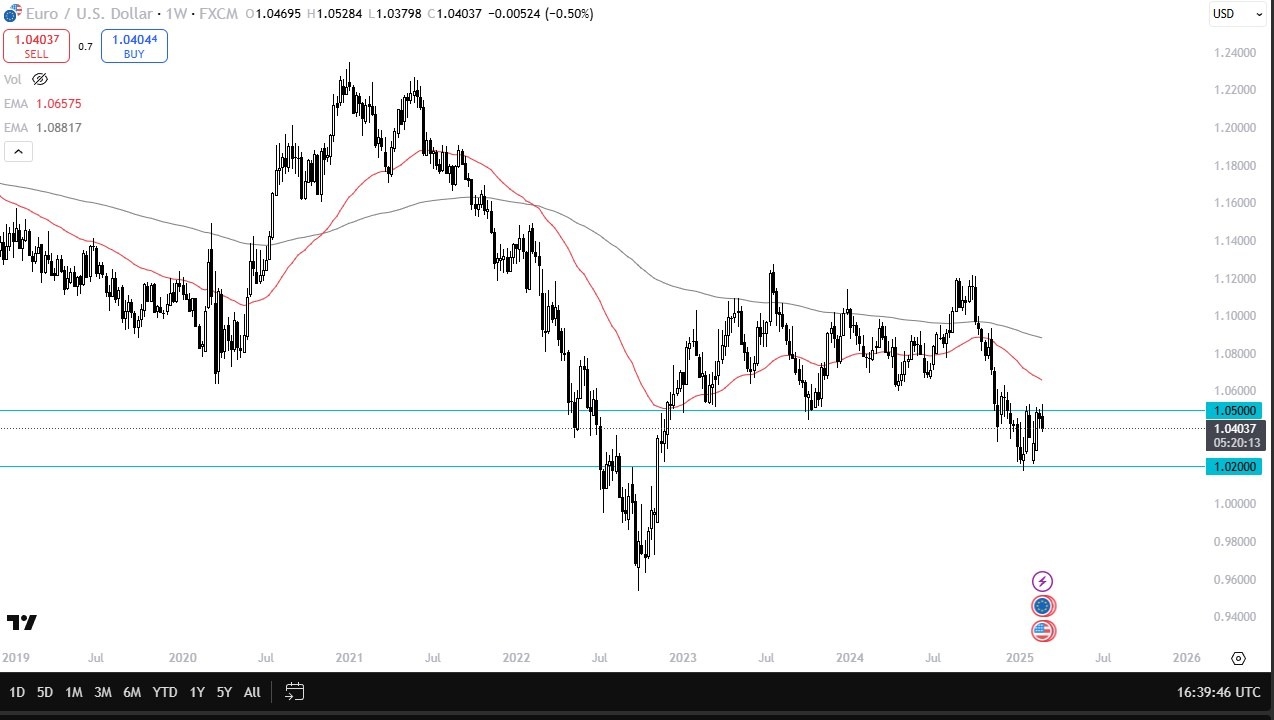Show the All time range
The width and height of the screenshot is (1274, 720).
252,692
